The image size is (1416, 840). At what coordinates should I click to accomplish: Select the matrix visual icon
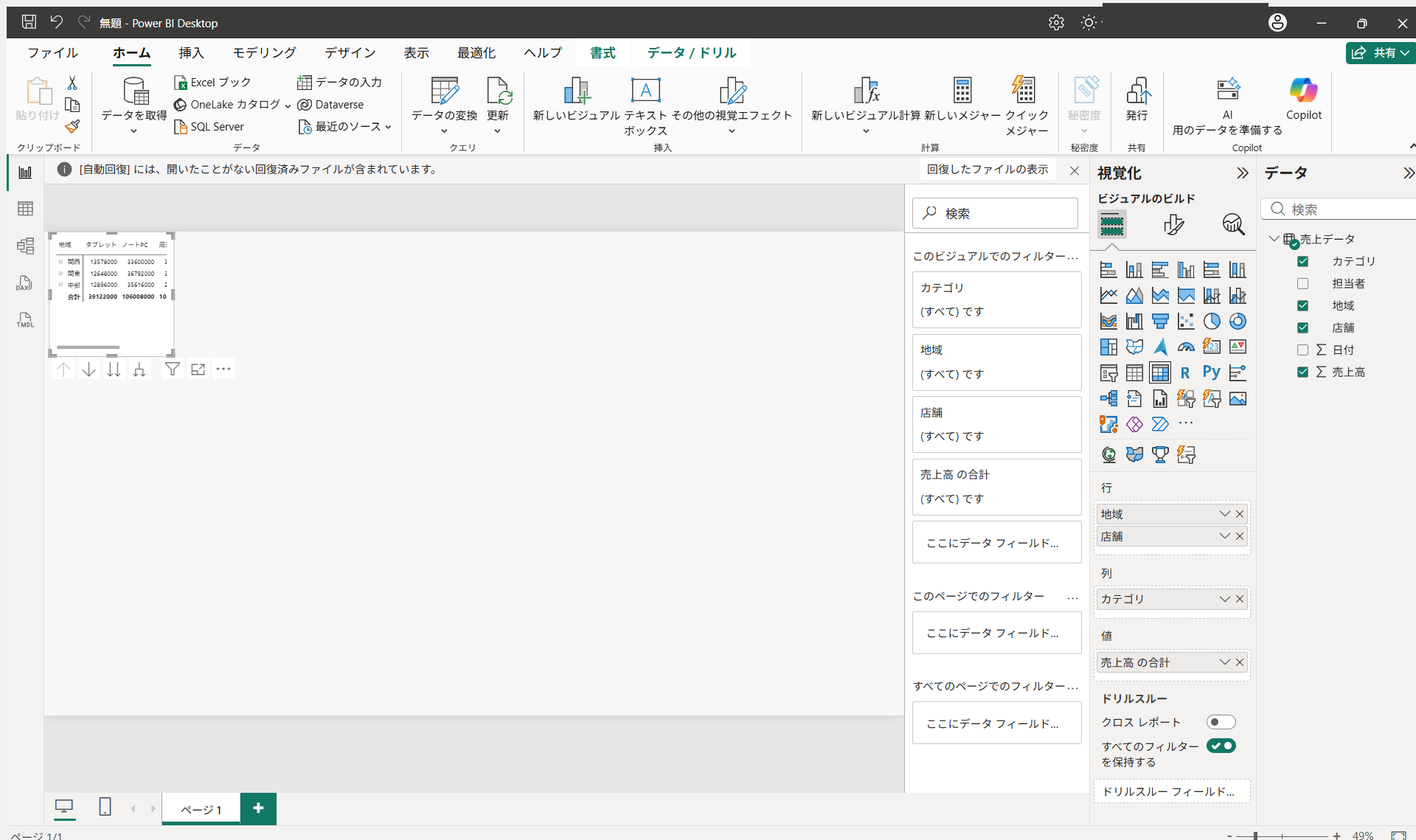pyautogui.click(x=1160, y=372)
